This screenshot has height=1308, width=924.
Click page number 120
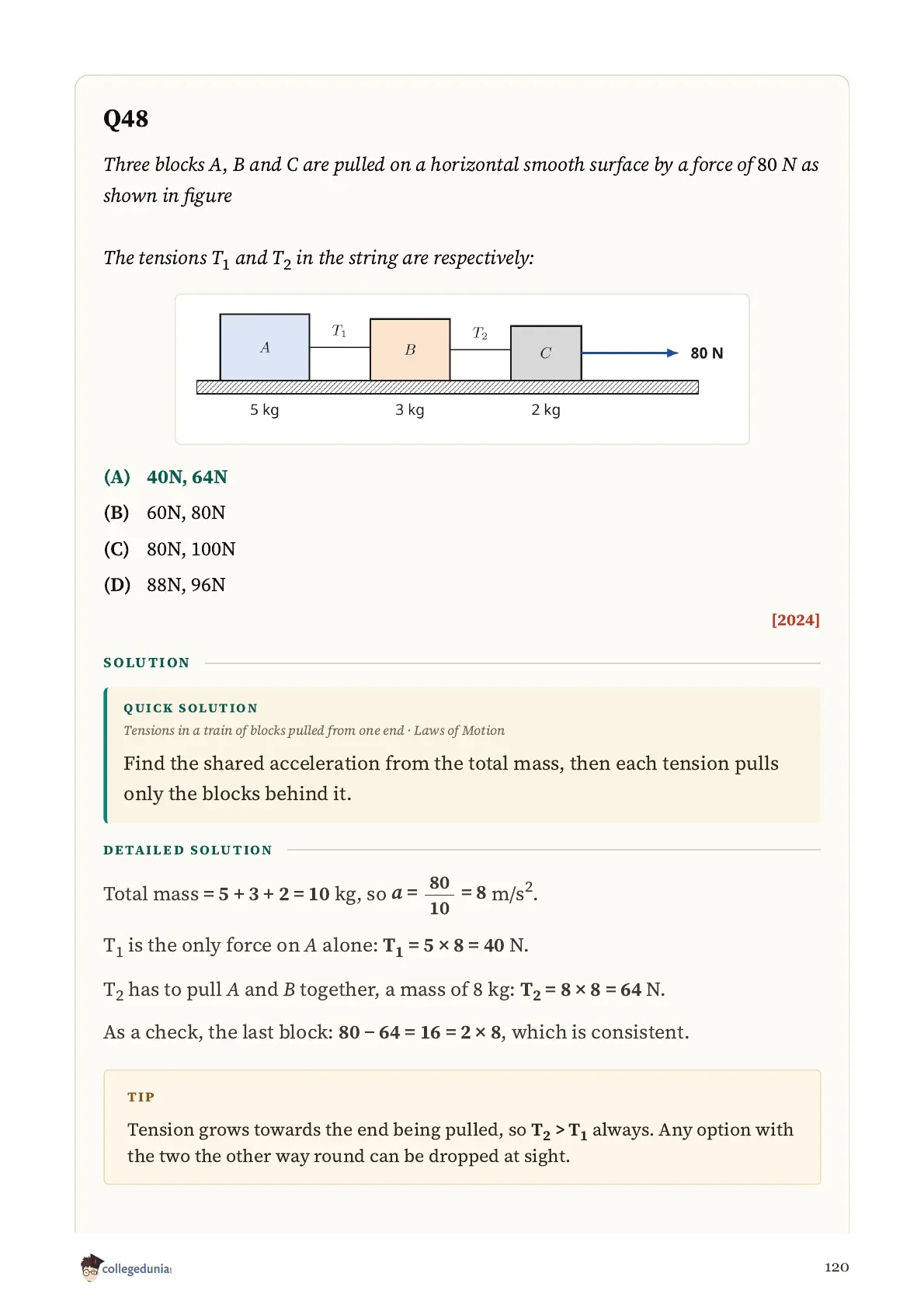point(836,1267)
